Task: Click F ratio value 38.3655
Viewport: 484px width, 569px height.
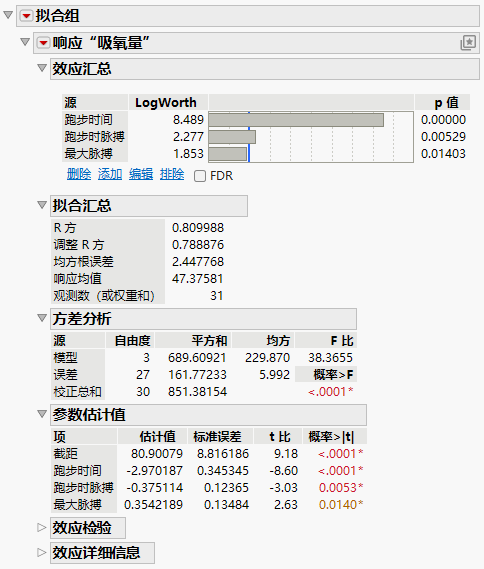Action: (331, 358)
